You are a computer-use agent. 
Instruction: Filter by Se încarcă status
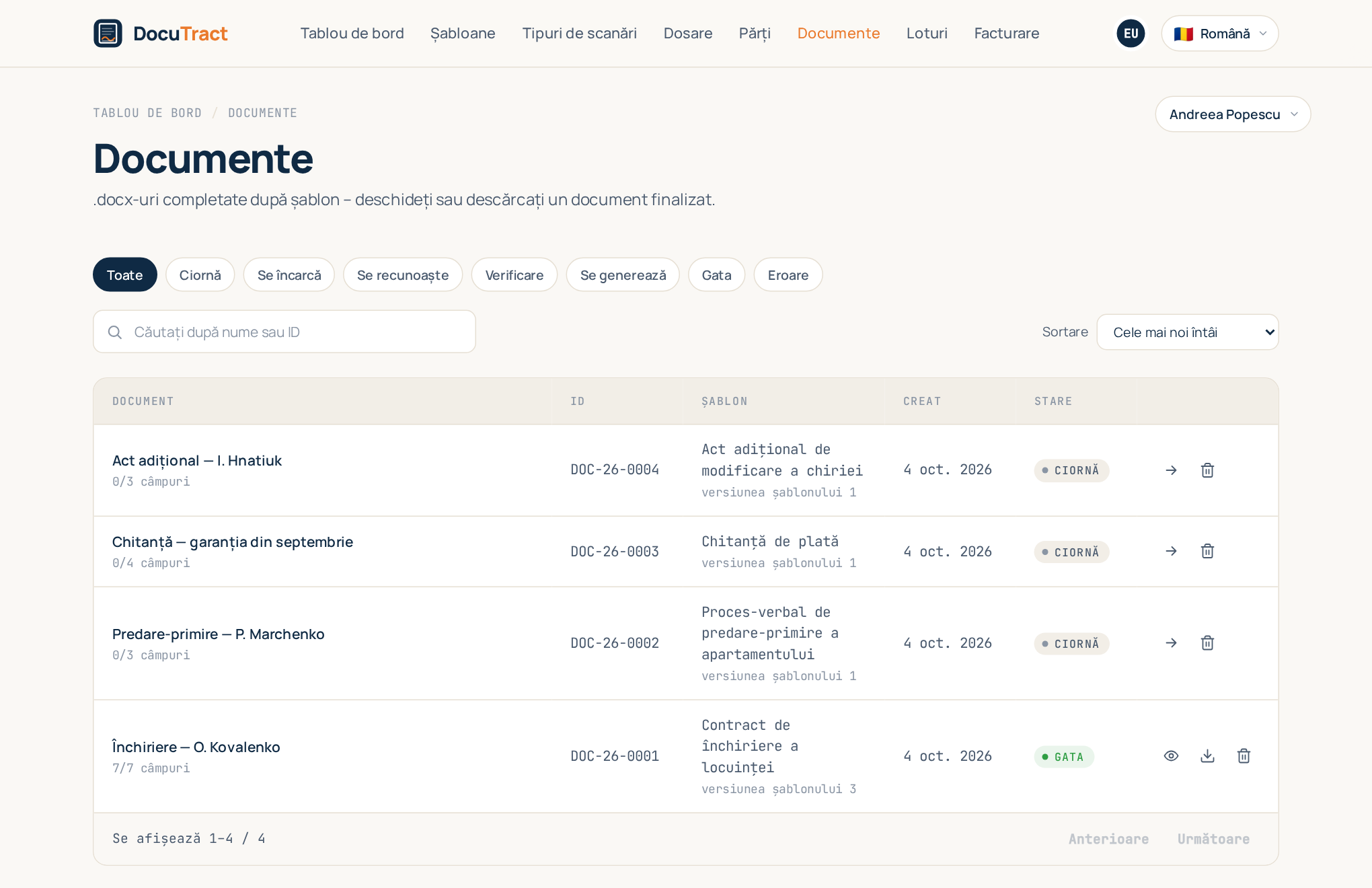click(x=289, y=275)
